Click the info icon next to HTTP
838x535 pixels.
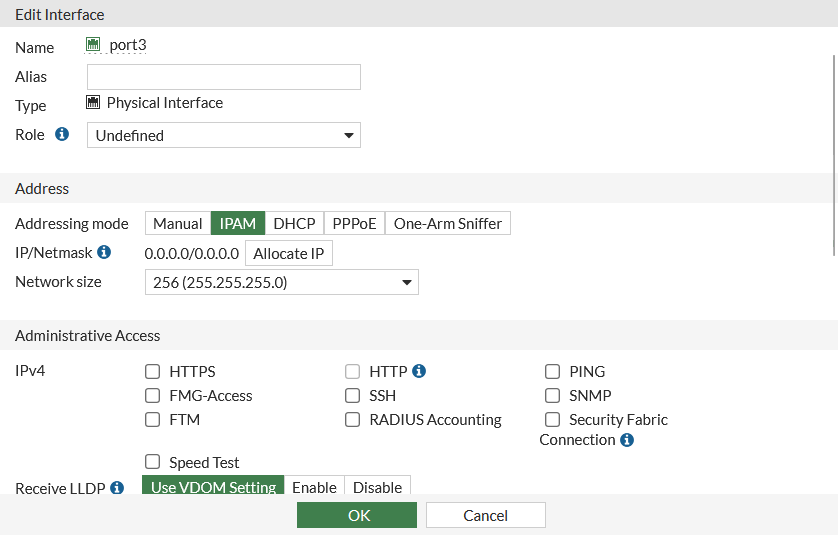pyautogui.click(x=419, y=371)
